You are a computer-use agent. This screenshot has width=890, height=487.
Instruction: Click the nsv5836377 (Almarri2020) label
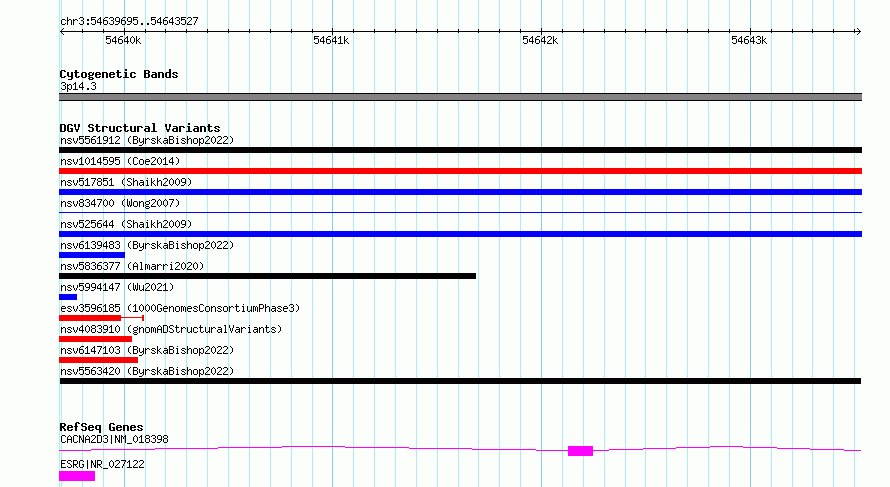132,266
